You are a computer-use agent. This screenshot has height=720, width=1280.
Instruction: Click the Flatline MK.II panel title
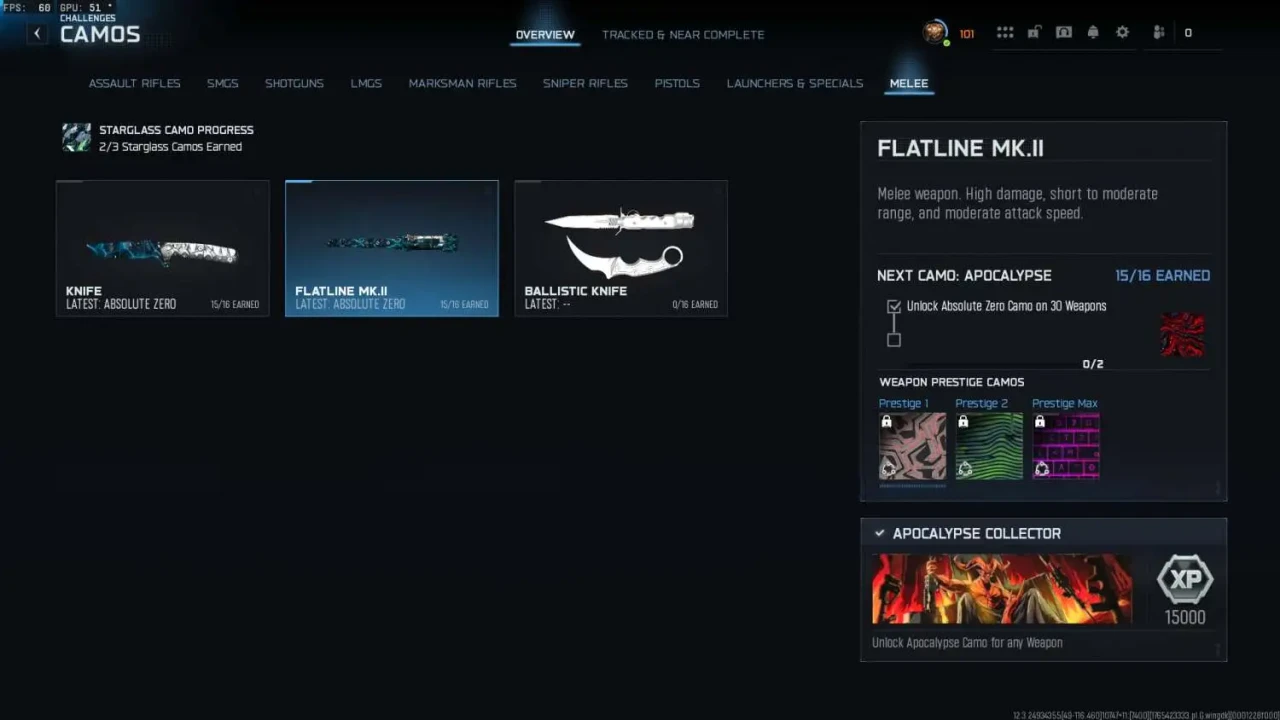coord(960,148)
